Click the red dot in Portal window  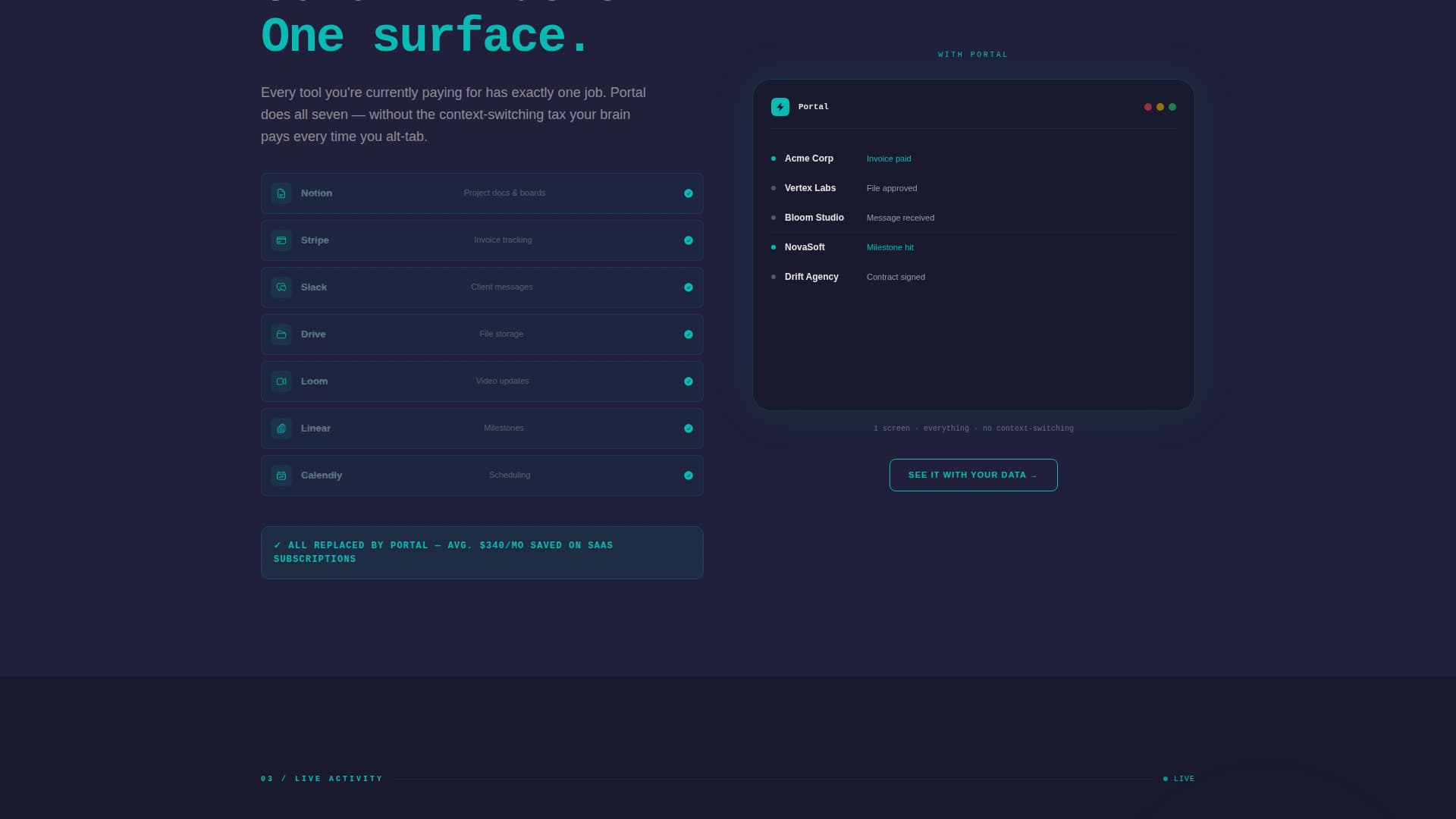[1148, 107]
